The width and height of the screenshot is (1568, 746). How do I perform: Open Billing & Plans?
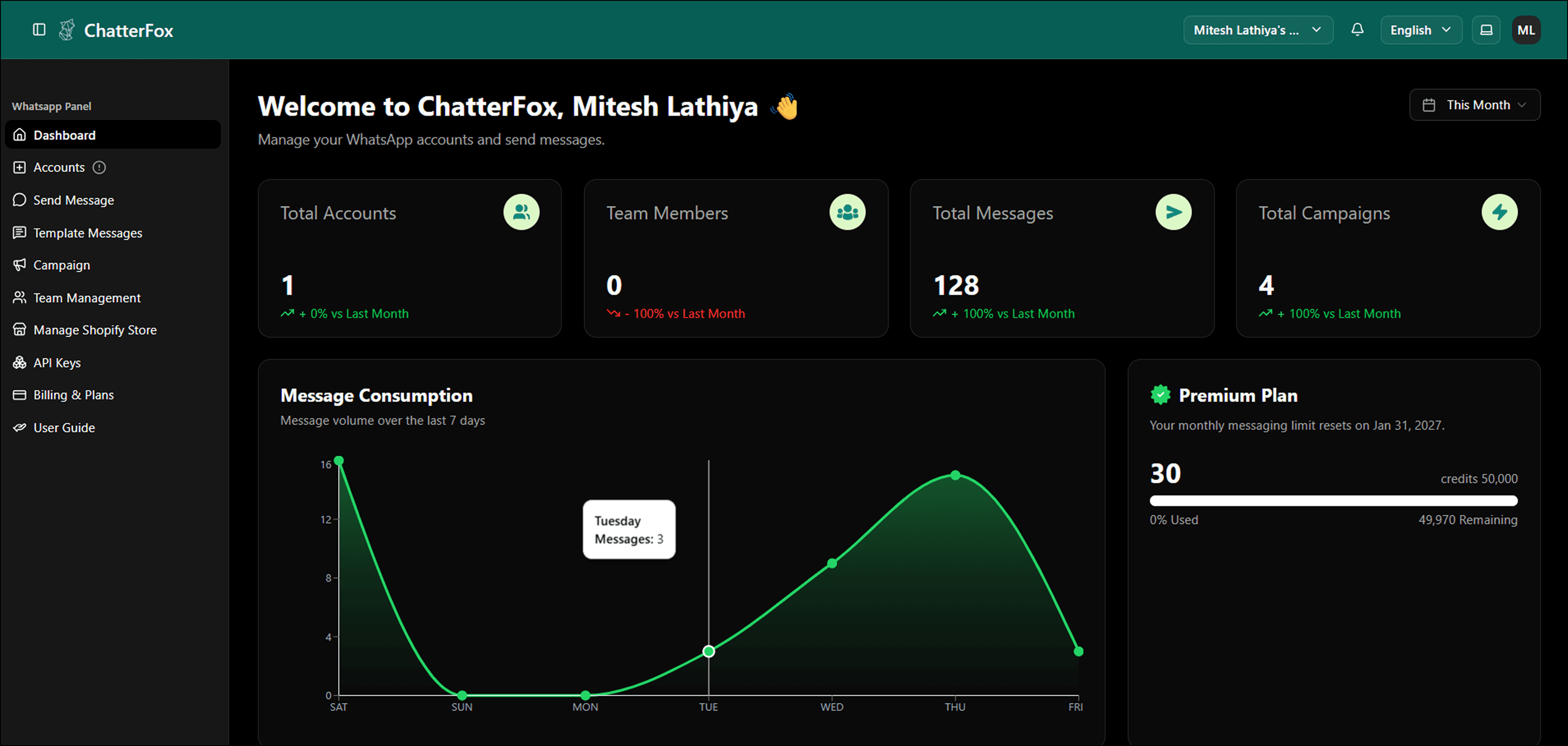pos(113,395)
